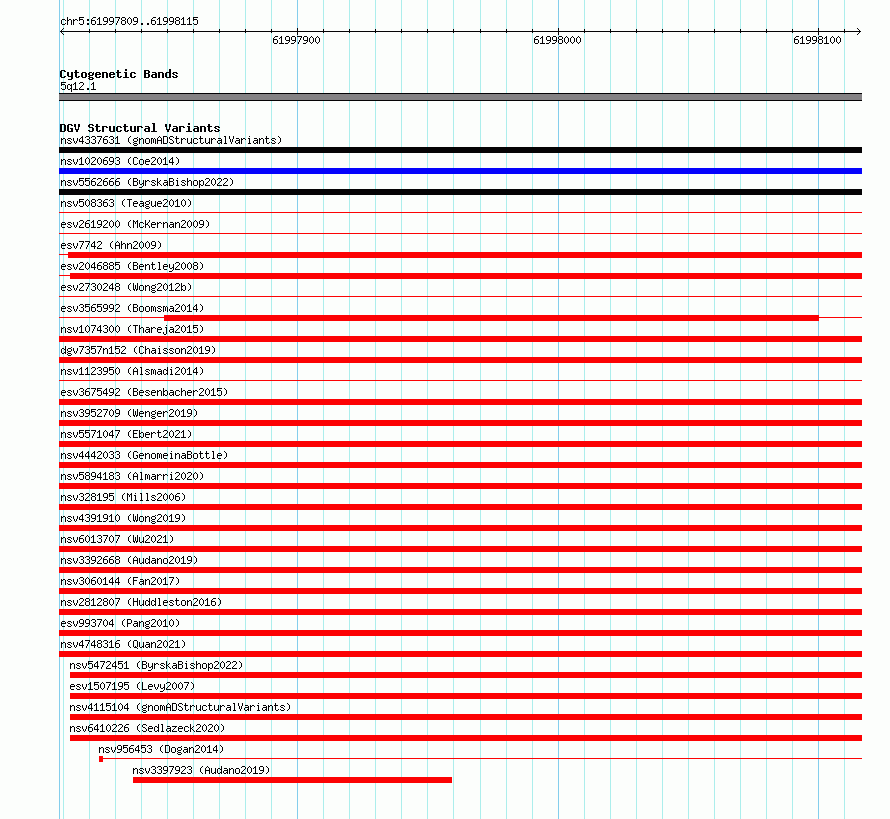Image resolution: width=890 pixels, height=819 pixels.
Task: Click the 61997900 ruler tick label
Action: point(296,40)
